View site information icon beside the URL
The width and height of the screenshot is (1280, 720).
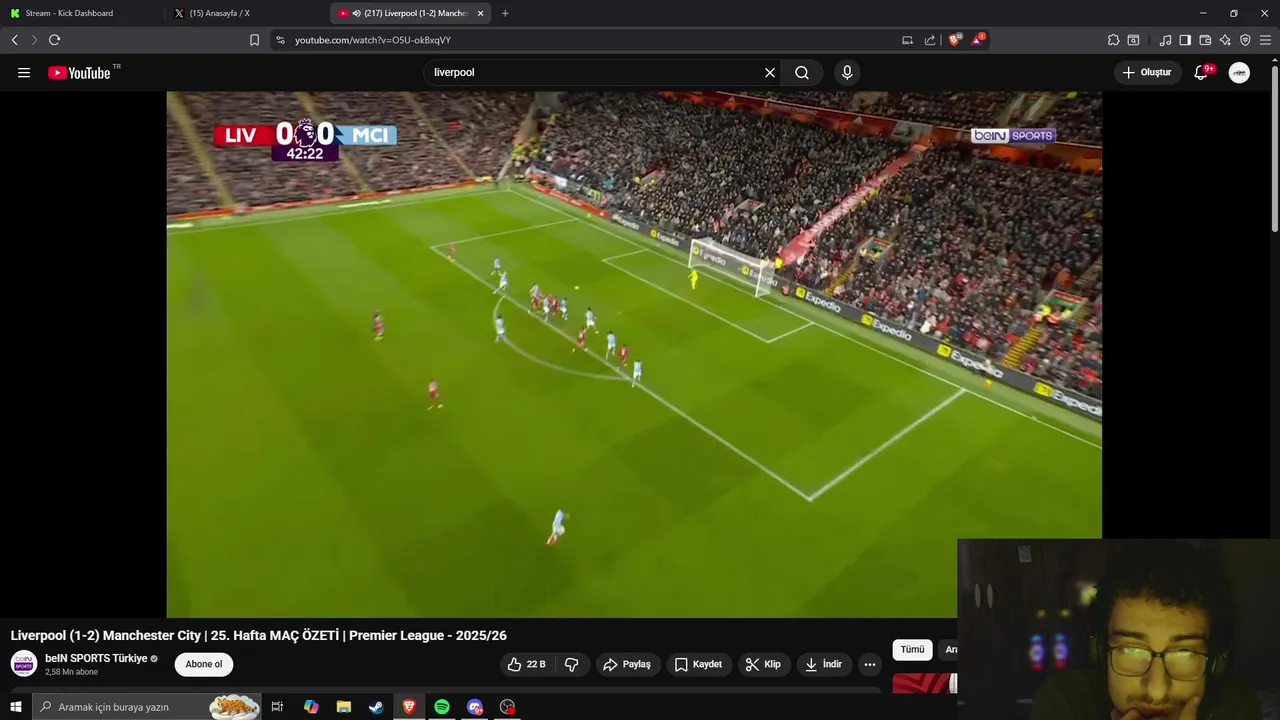(x=280, y=40)
